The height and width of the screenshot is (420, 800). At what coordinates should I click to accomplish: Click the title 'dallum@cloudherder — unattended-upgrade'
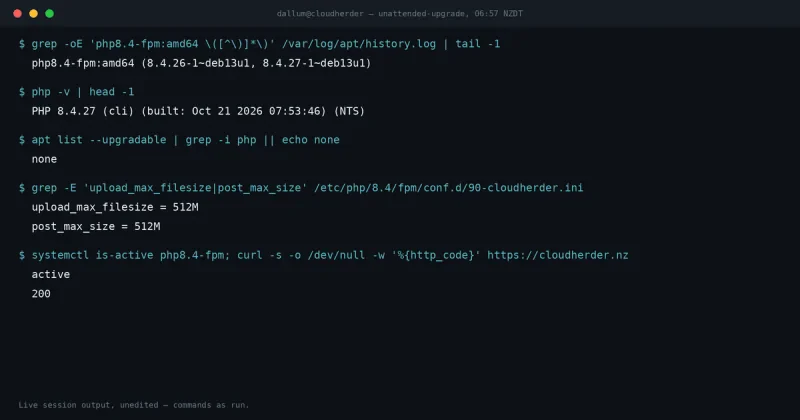[399, 14]
